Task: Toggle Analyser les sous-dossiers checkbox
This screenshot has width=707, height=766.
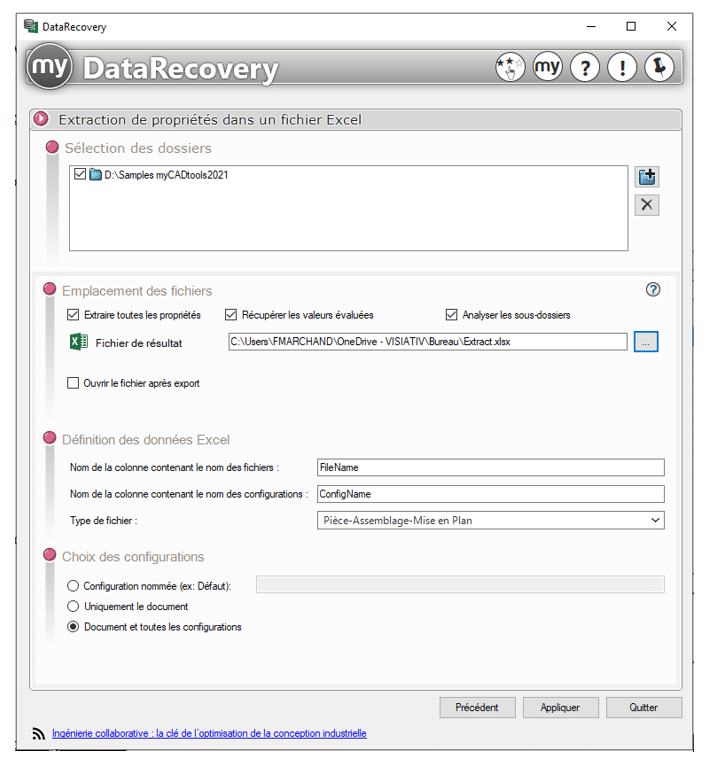Action: point(451,315)
